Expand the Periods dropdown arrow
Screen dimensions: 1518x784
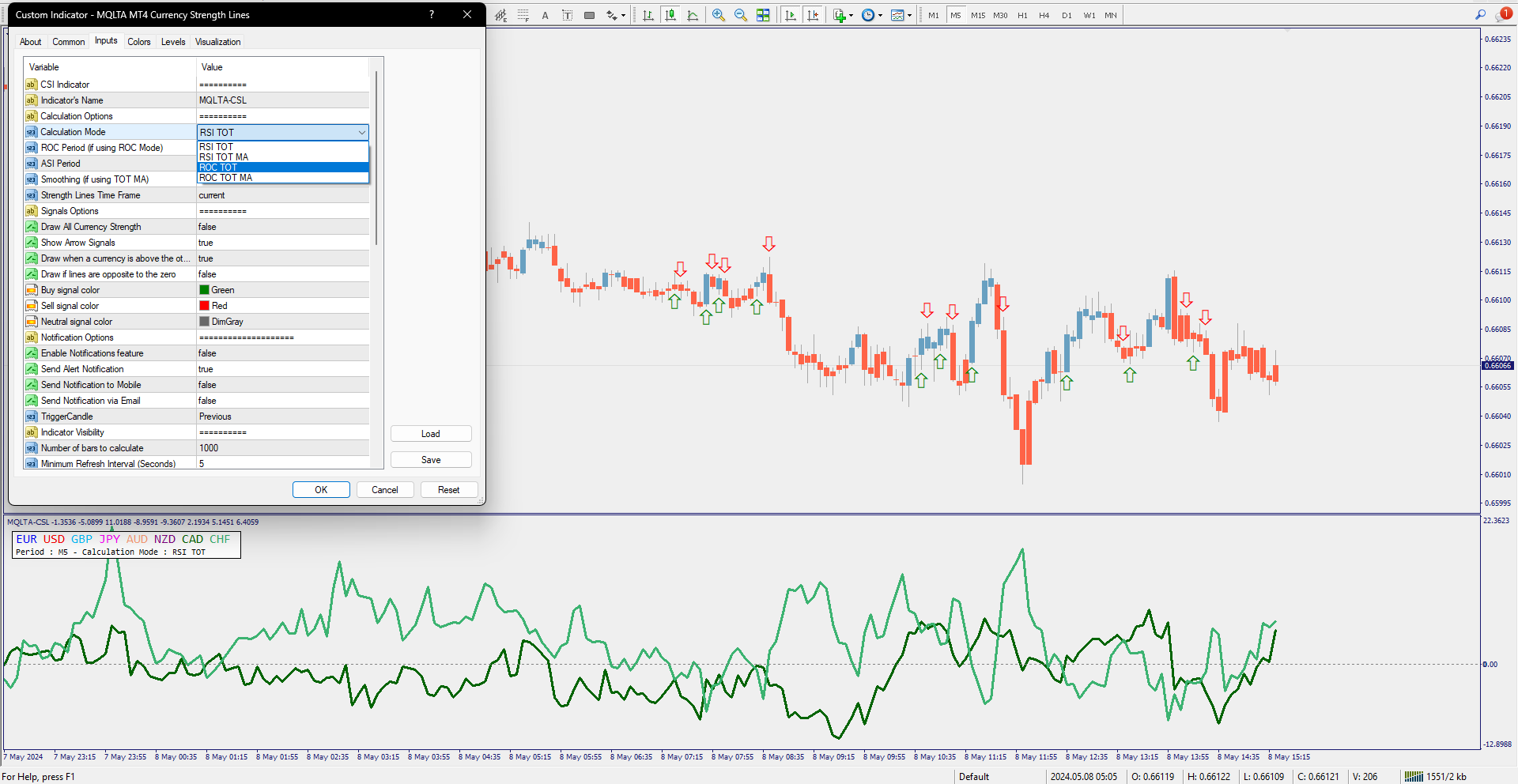coord(880,16)
